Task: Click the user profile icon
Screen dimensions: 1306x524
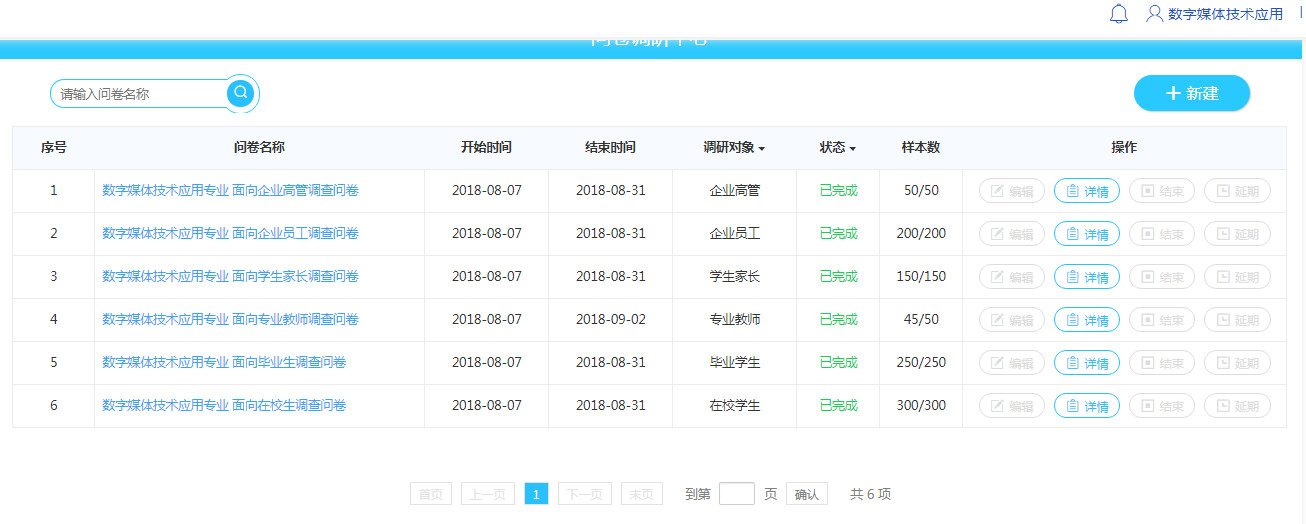Action: click(1155, 14)
